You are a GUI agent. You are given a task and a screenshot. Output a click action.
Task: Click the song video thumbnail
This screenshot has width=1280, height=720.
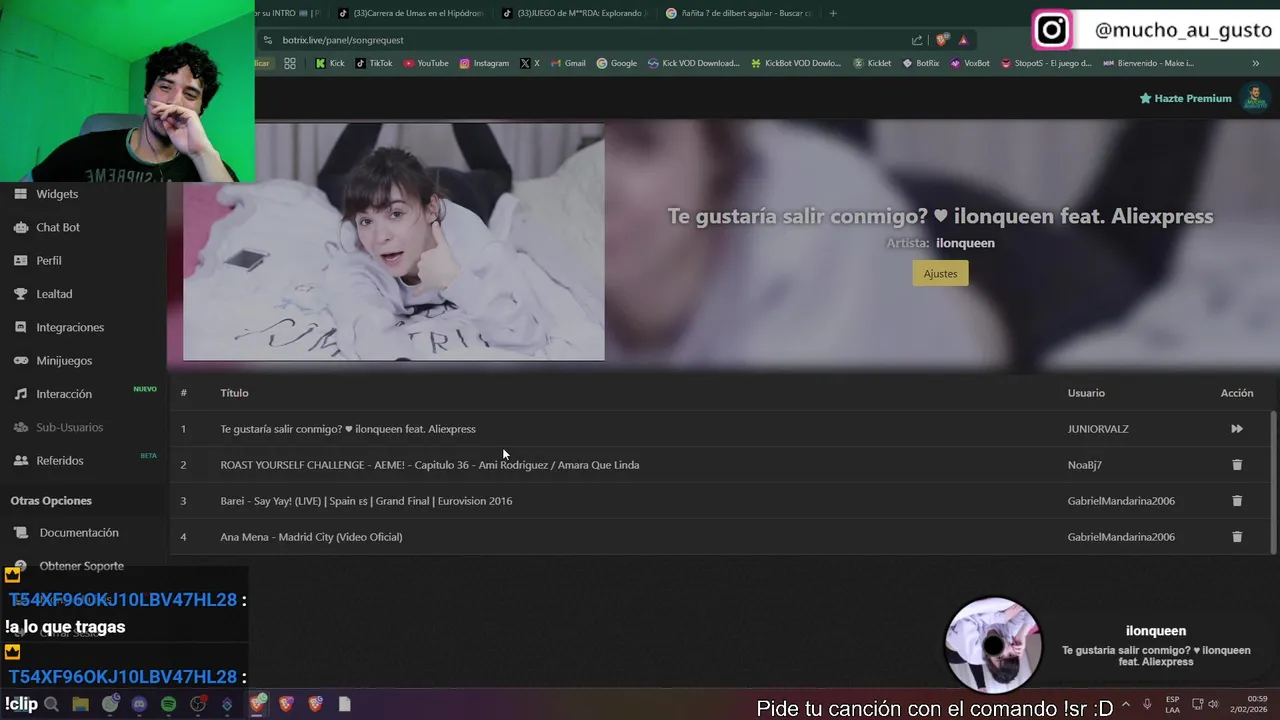(x=394, y=241)
